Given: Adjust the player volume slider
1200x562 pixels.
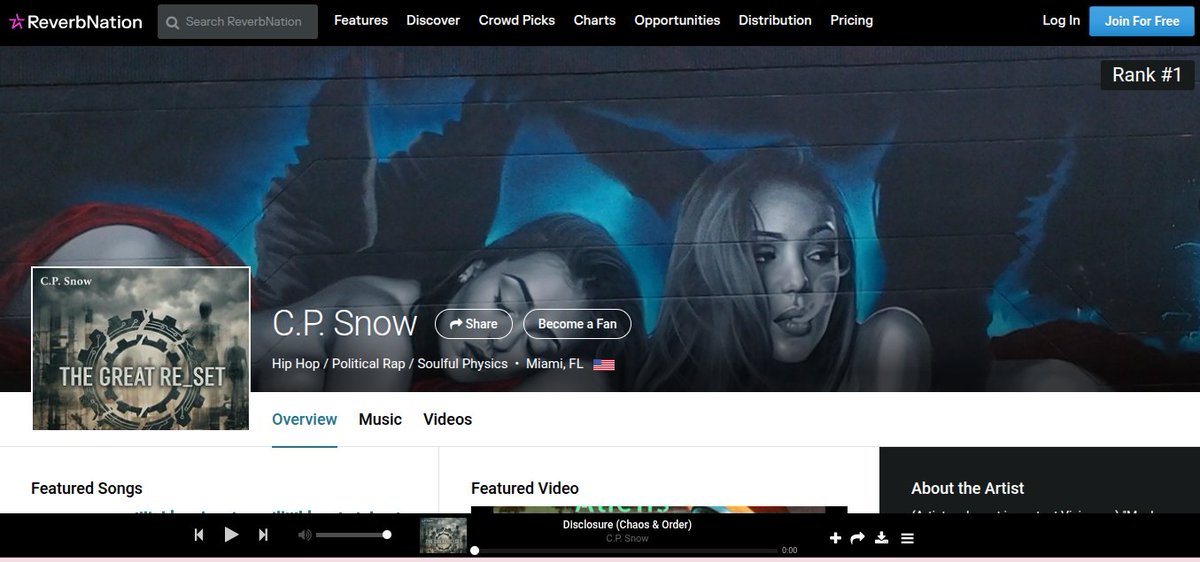Looking at the screenshot, I should pos(353,535).
